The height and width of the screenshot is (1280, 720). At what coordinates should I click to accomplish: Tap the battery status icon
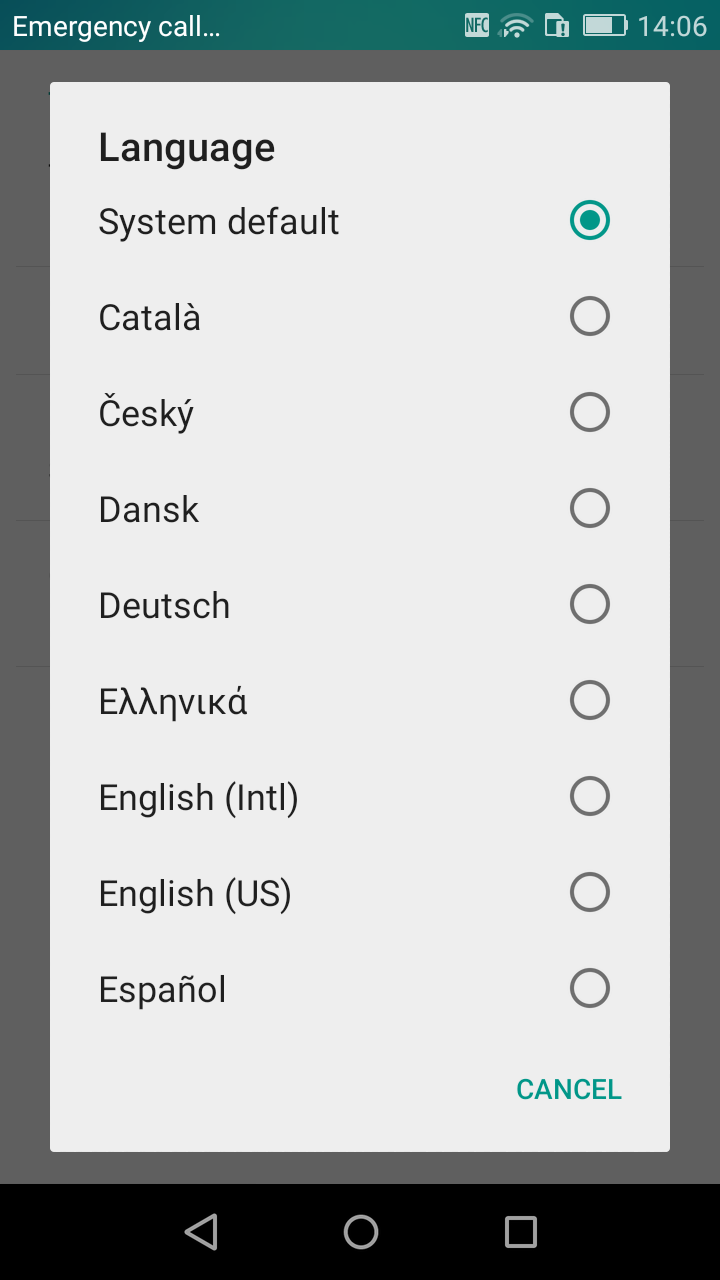point(605,26)
